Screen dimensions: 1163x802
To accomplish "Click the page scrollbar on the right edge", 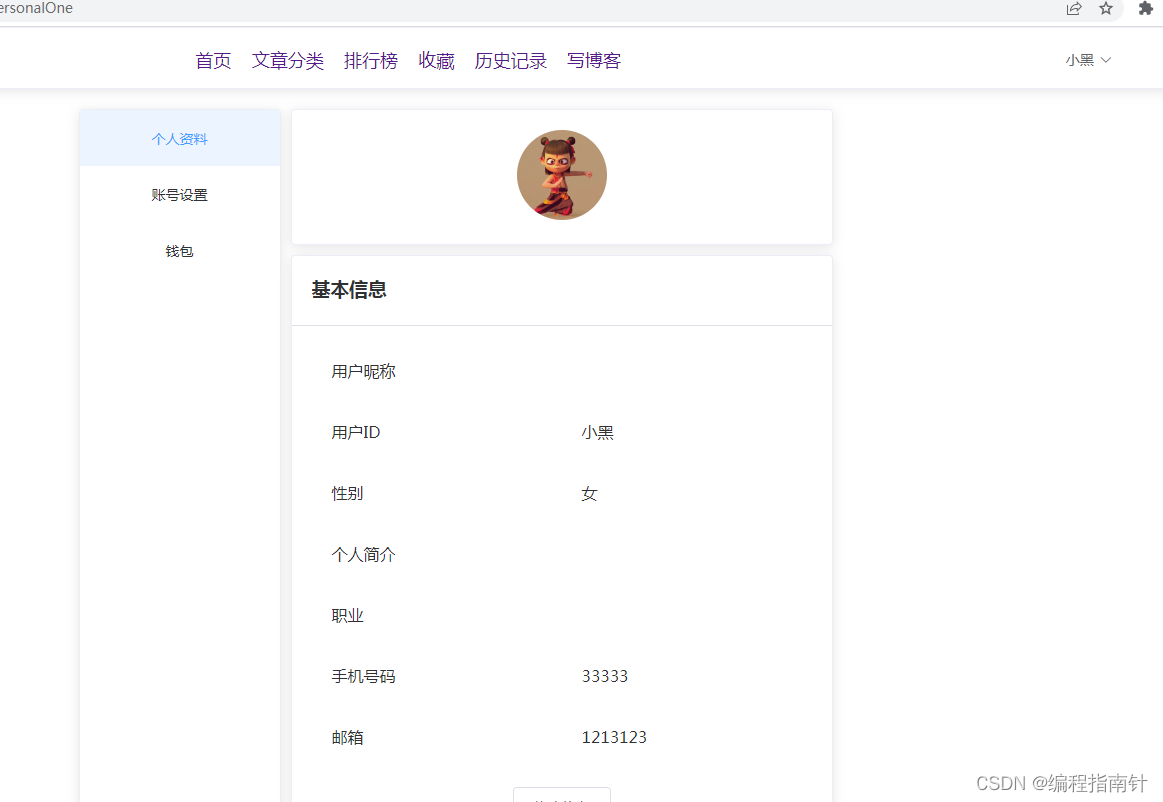I will point(1158,400).
